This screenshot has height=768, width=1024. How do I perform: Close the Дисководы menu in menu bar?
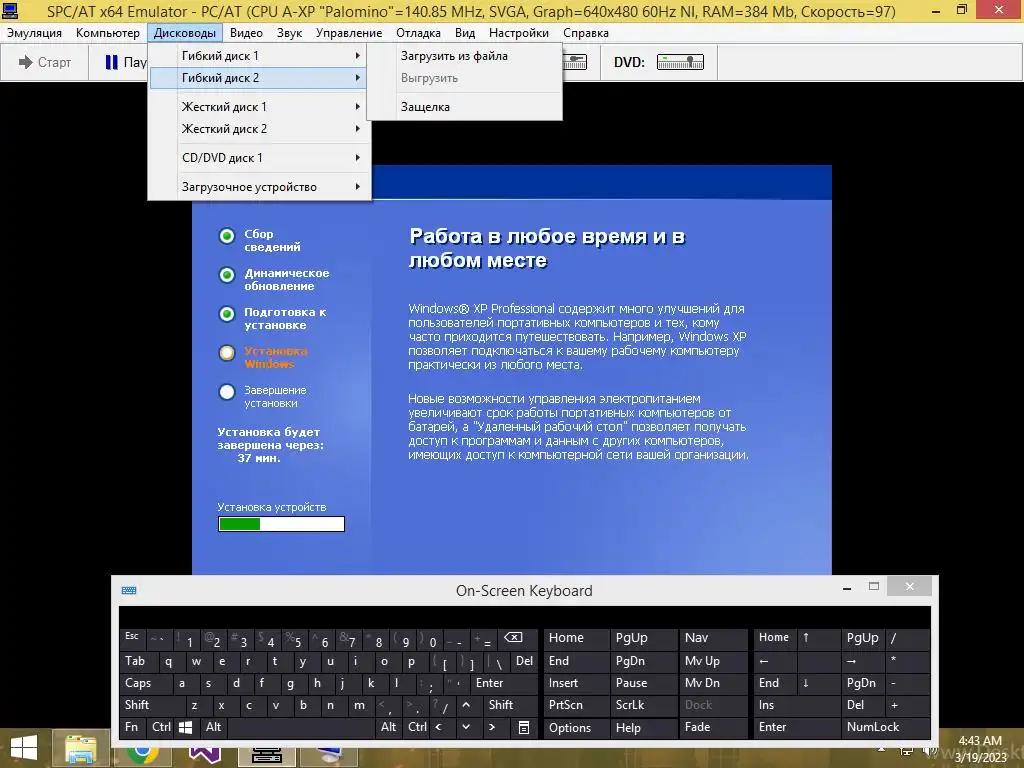(x=185, y=33)
